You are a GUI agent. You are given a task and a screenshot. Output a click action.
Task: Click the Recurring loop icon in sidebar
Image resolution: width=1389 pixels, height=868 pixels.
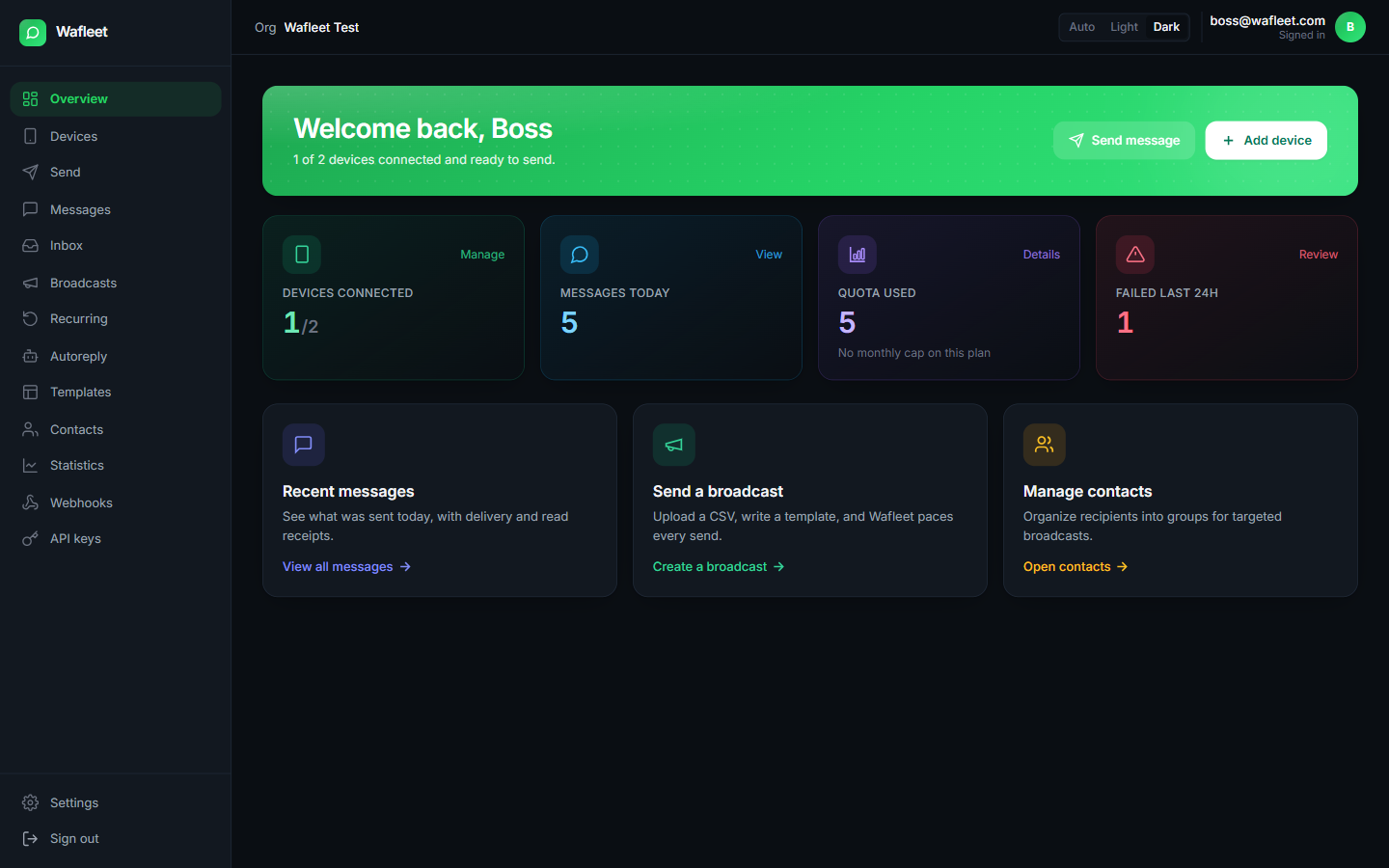pyautogui.click(x=30, y=319)
